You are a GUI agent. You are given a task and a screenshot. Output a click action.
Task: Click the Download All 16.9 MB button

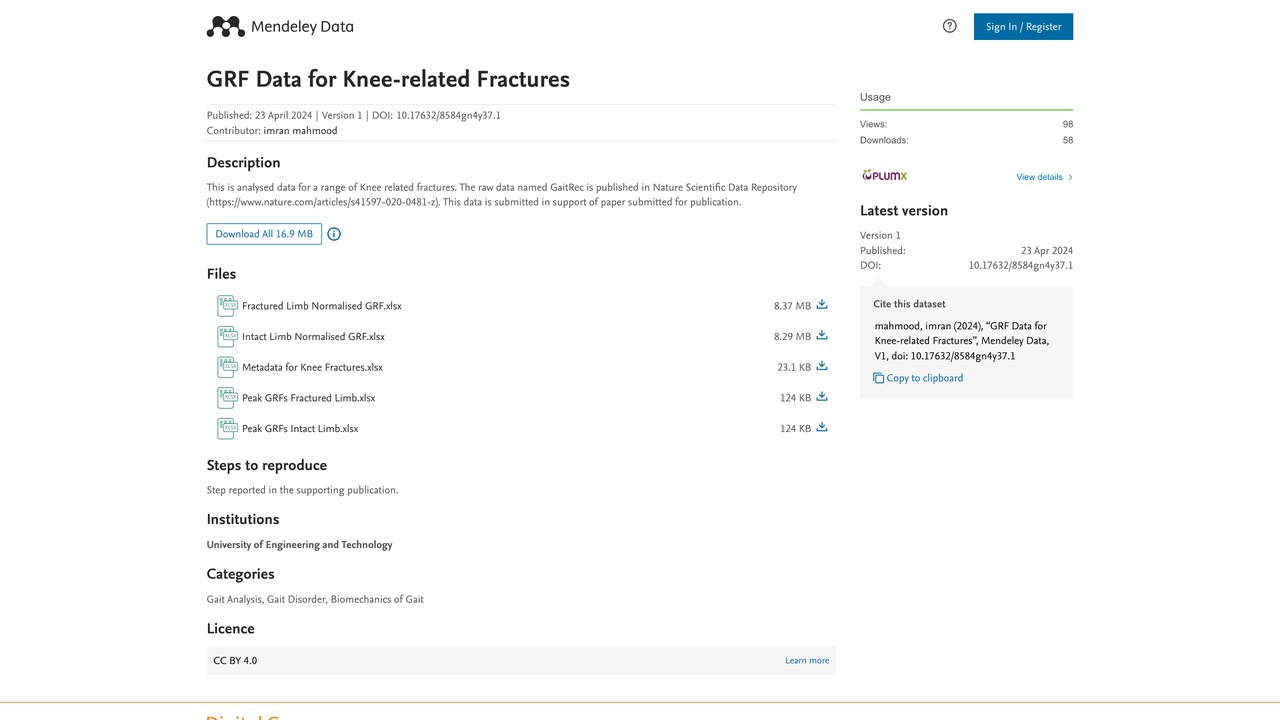[x=264, y=234]
